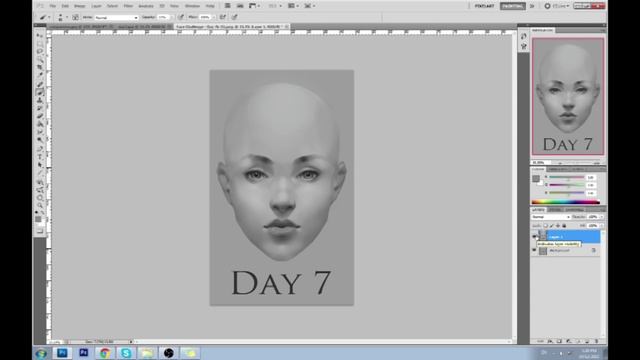Screen dimensions: 640x360
Task: Select the Move tool
Action: click(40, 36)
